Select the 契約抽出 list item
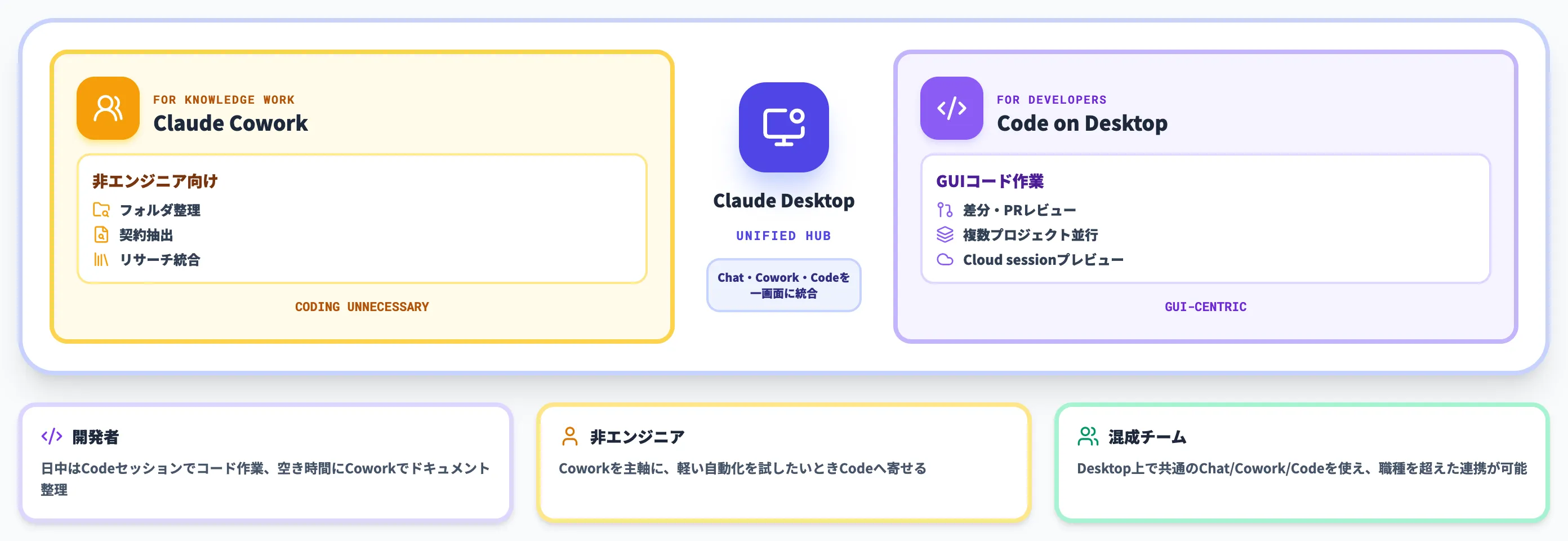Image resolution: width=1568 pixels, height=541 pixels. coord(133,234)
